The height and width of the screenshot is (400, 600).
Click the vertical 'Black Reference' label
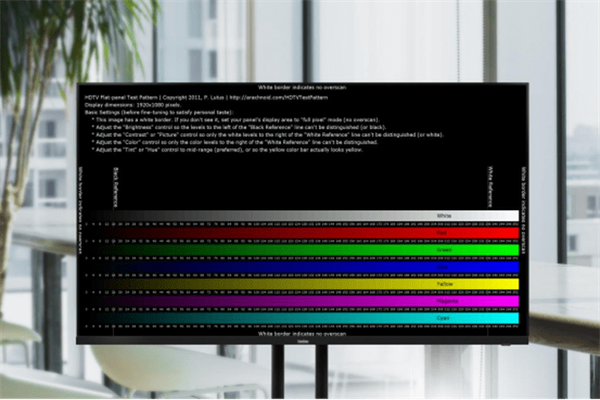click(x=115, y=187)
